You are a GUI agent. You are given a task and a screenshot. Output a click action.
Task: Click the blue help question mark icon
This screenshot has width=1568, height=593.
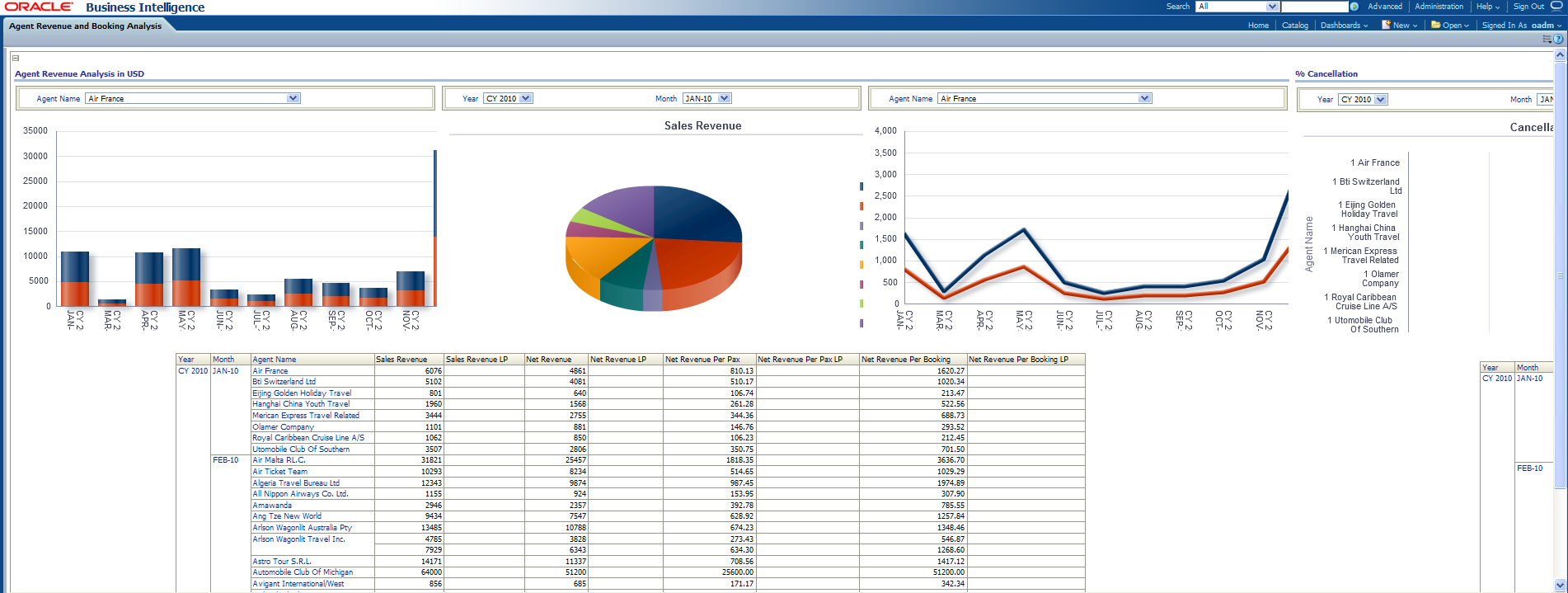[1558, 39]
